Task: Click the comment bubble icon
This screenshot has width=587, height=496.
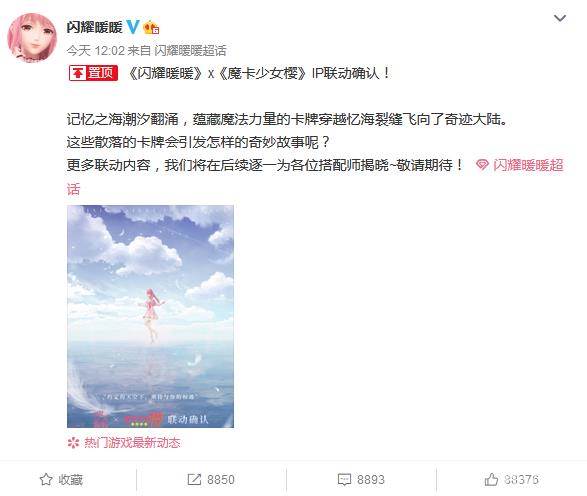Action: click(344, 480)
